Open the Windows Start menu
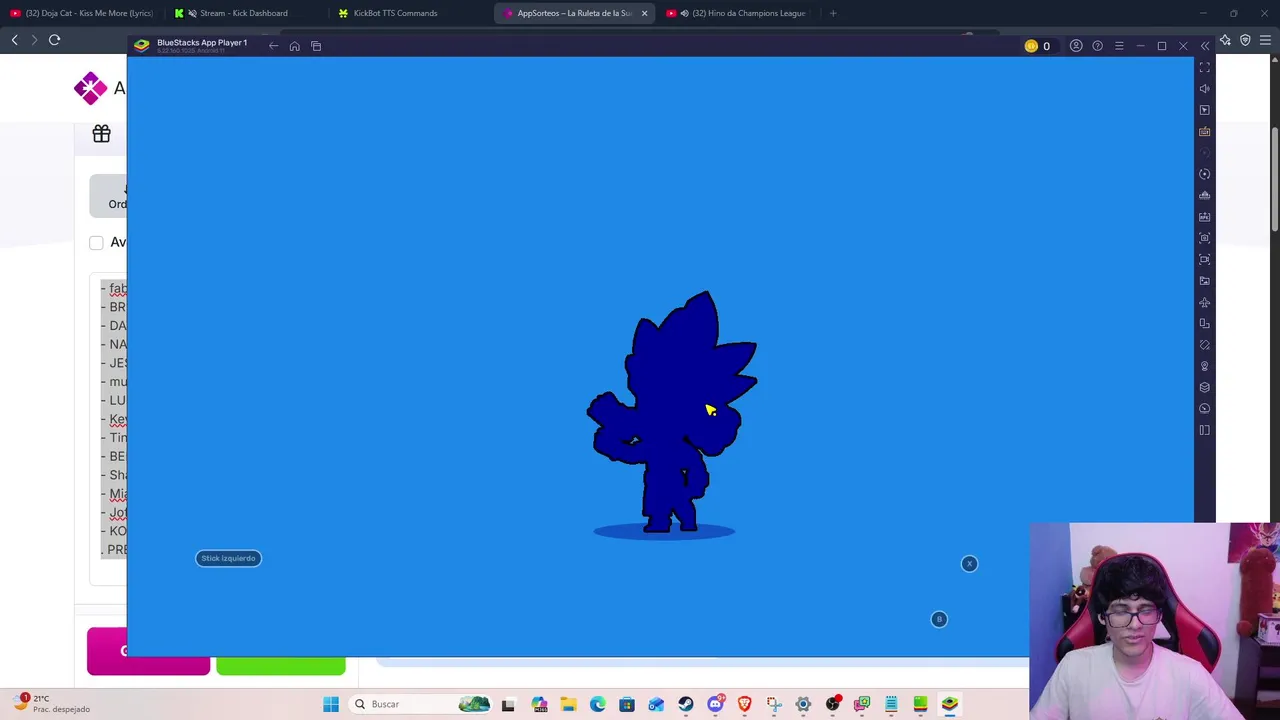 331,704
